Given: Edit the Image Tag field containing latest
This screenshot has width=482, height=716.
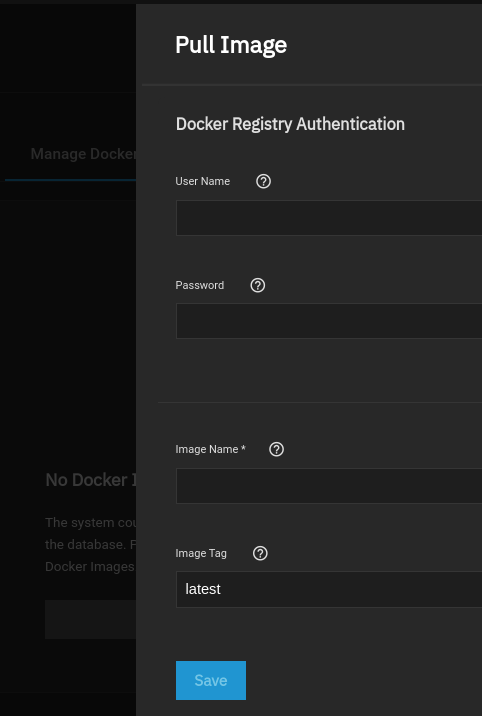Looking at the screenshot, I should pos(329,590).
